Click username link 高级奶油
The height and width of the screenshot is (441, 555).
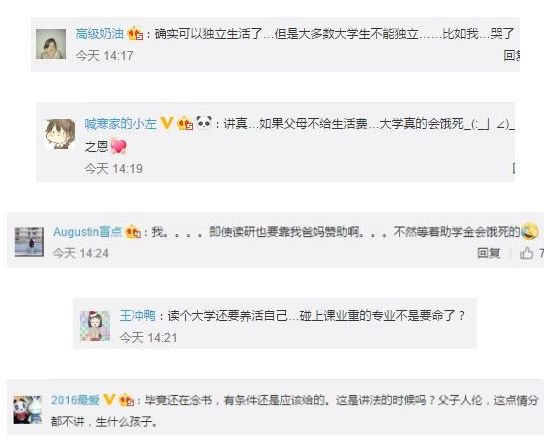coord(99,34)
